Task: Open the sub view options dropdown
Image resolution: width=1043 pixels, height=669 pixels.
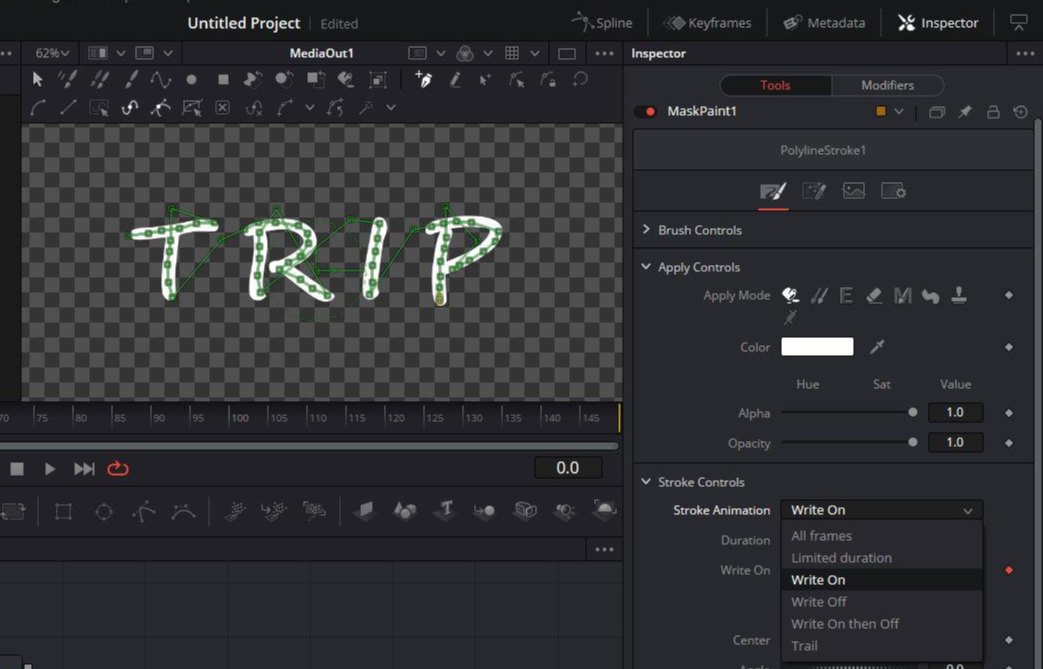Action: click(x=168, y=53)
